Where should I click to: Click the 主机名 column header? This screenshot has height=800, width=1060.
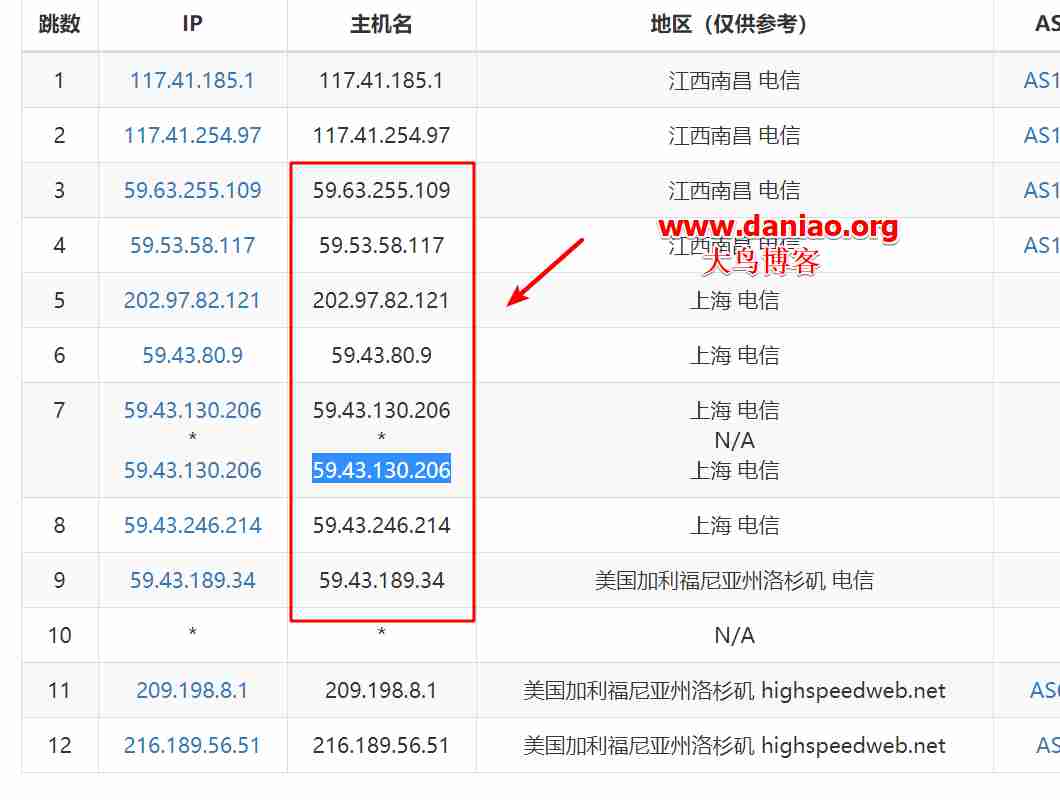tap(381, 24)
